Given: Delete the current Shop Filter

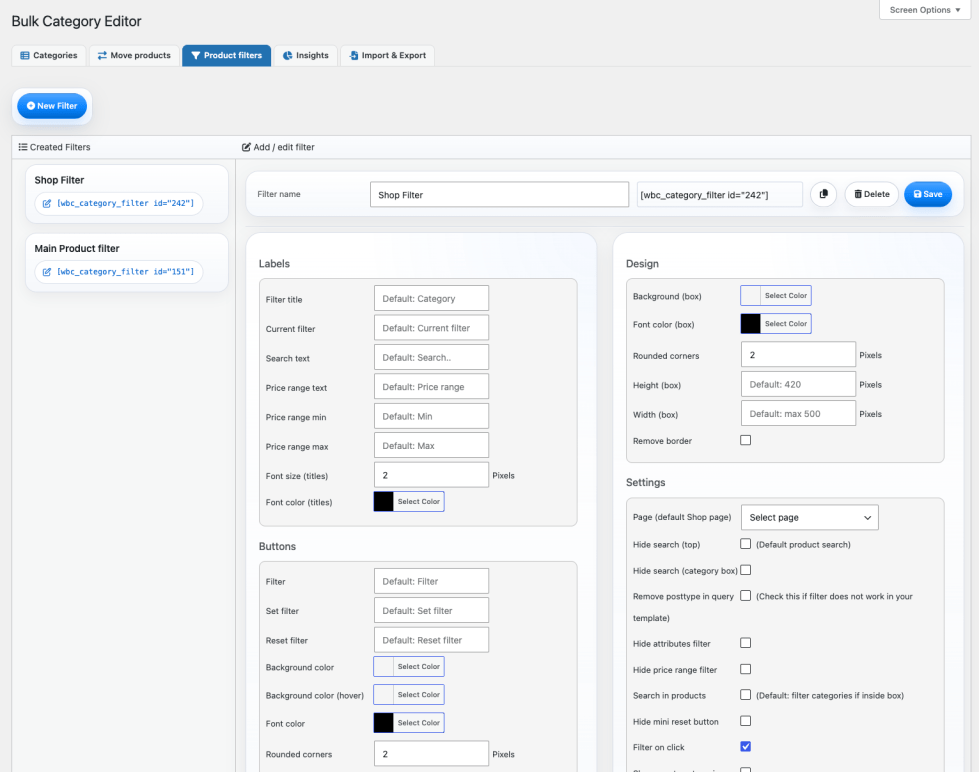Looking at the screenshot, I should (872, 194).
